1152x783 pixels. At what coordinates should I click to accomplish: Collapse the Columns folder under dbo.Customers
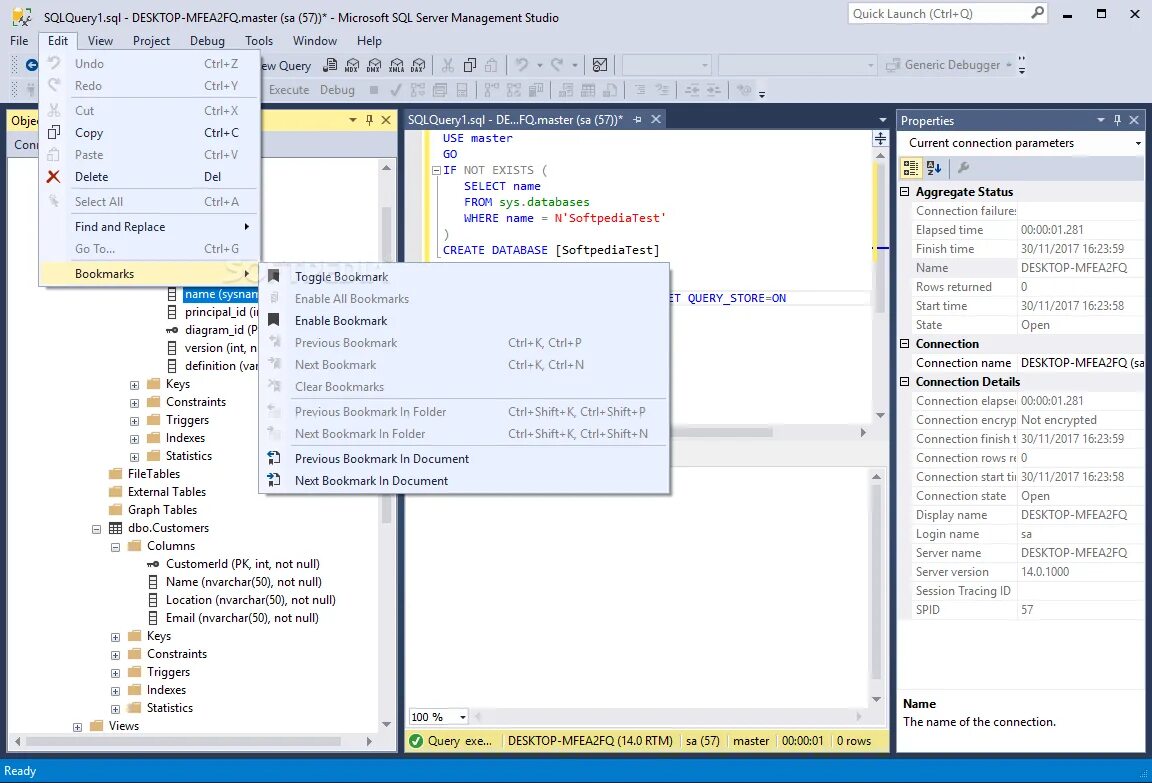tap(115, 546)
